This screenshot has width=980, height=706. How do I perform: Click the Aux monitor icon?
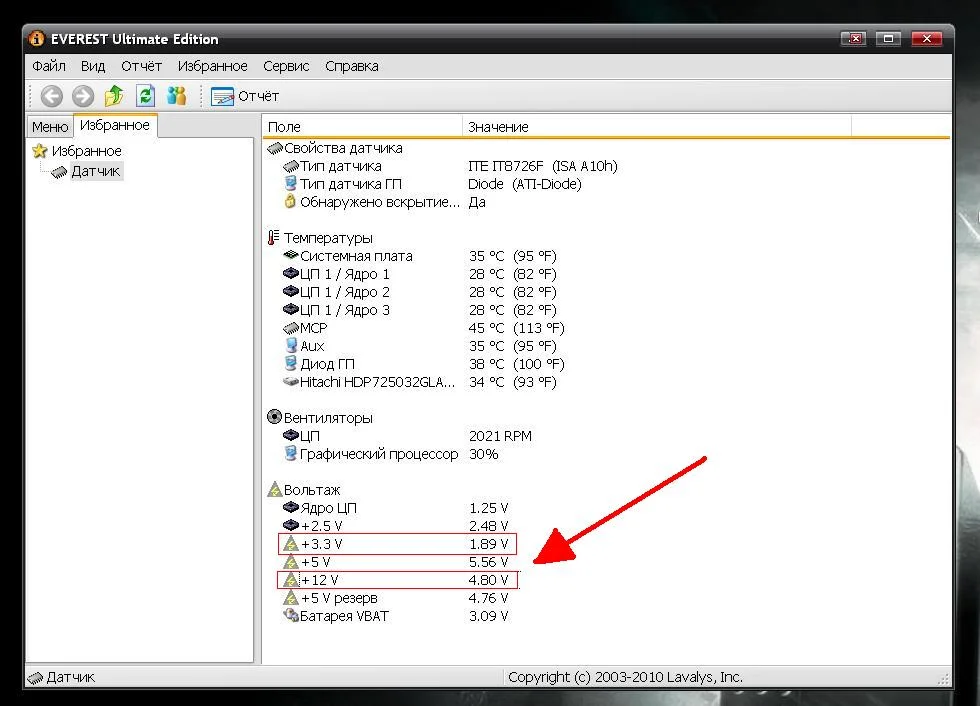click(291, 345)
